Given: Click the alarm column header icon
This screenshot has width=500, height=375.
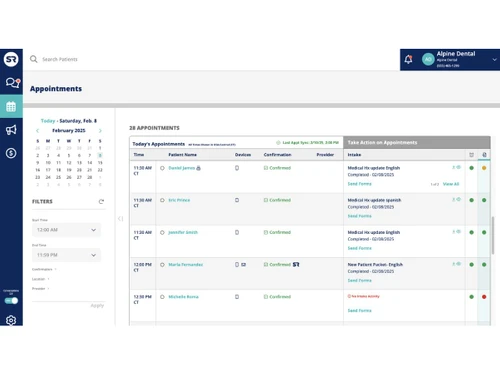Looking at the screenshot, I should 471,155.
